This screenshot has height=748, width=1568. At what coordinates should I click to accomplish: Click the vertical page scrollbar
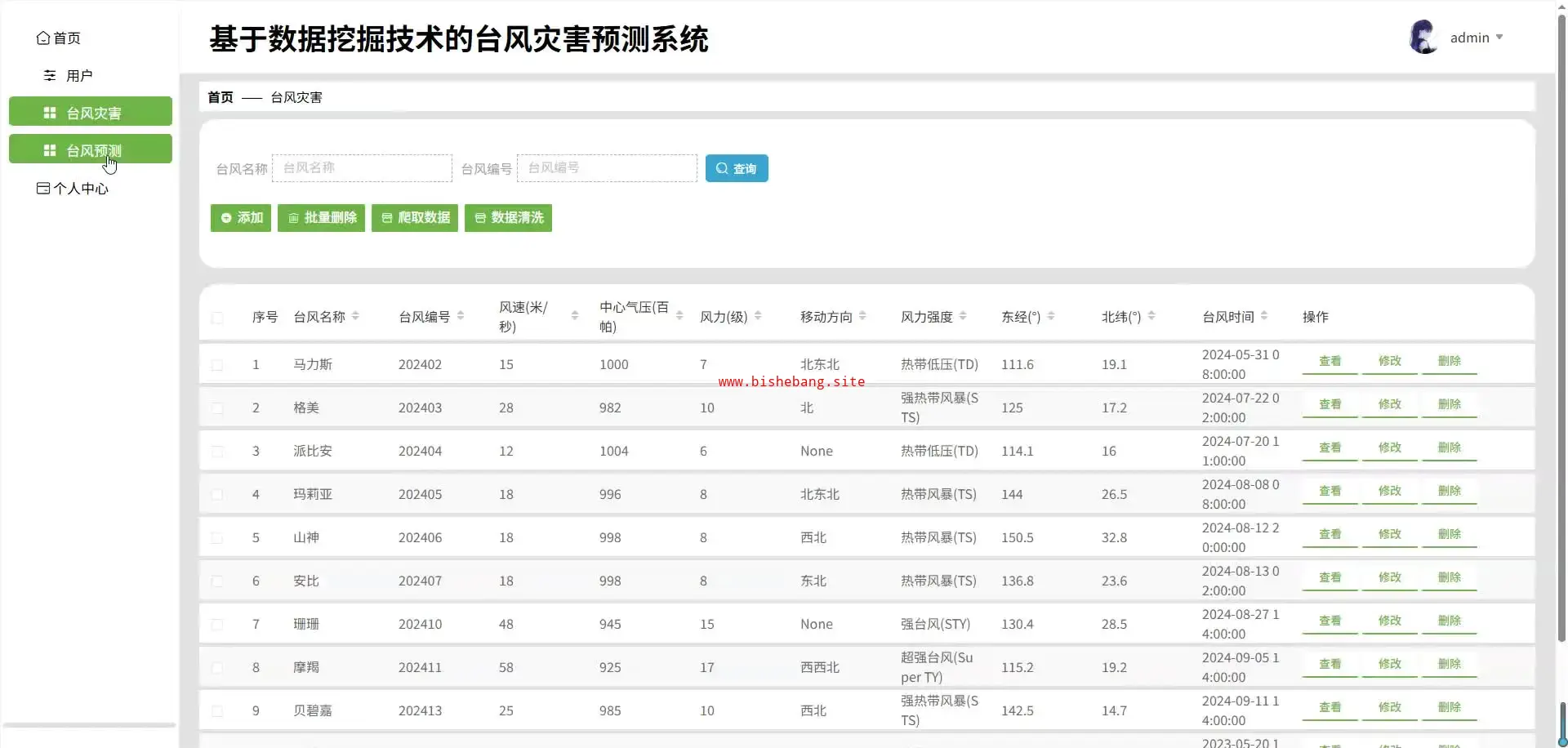(x=1561, y=327)
